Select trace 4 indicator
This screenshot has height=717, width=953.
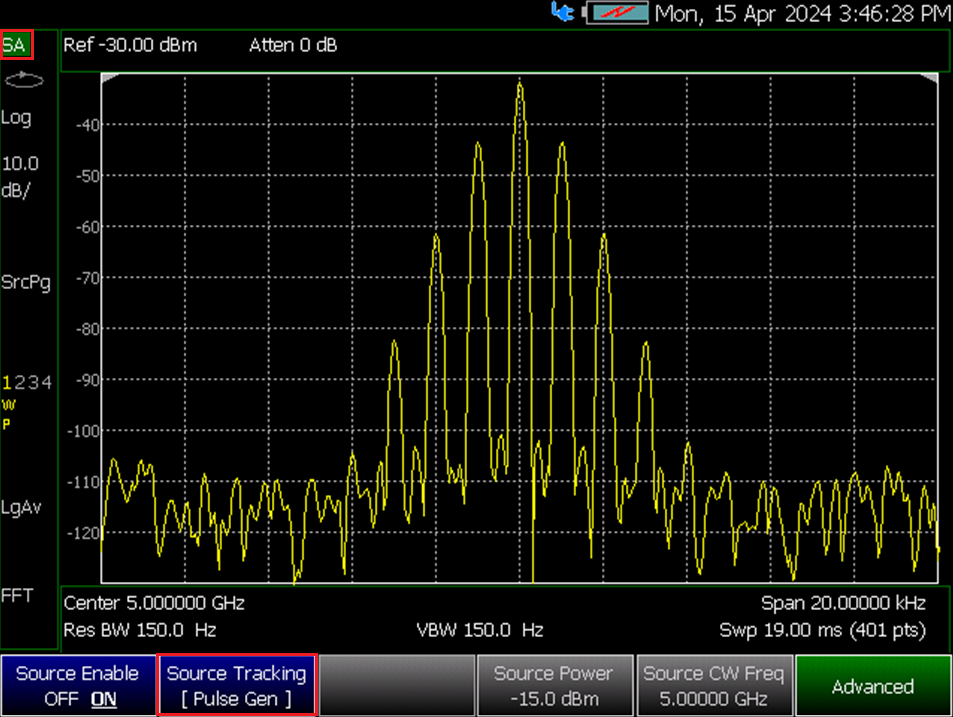pos(47,382)
